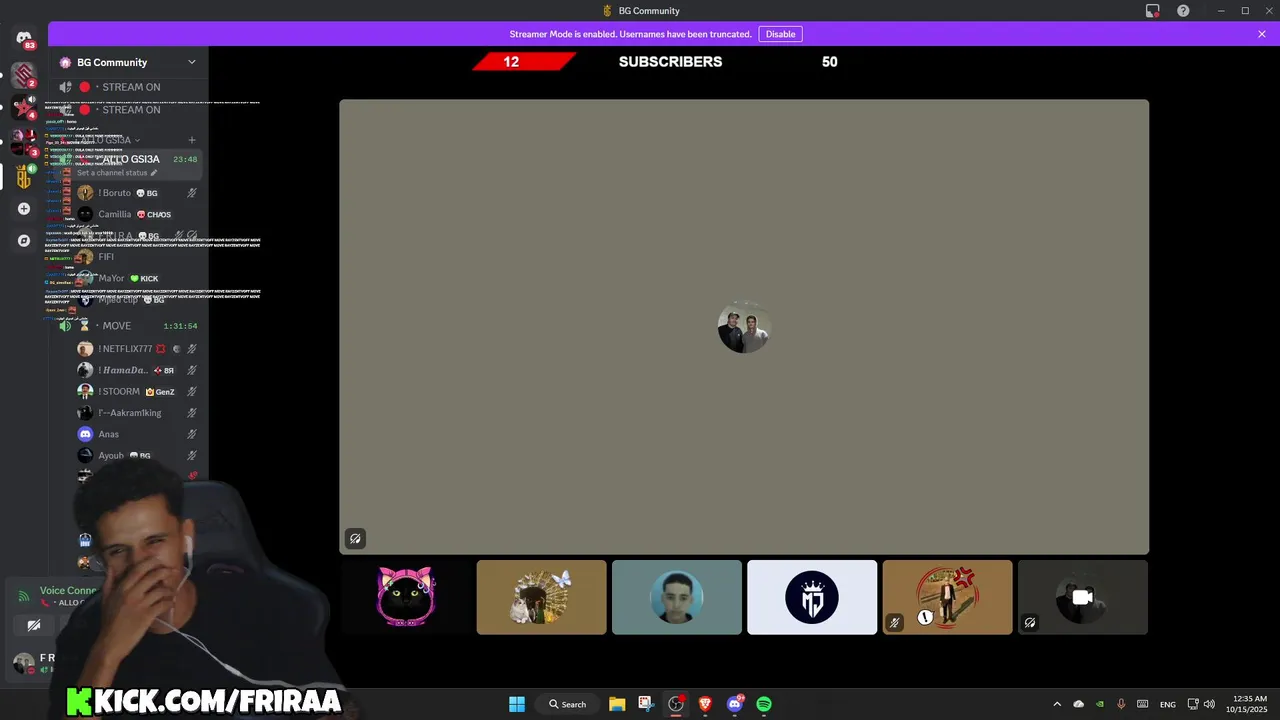This screenshot has height=720, width=1280.
Task: Focus the large center participant tile
Action: pos(744,327)
